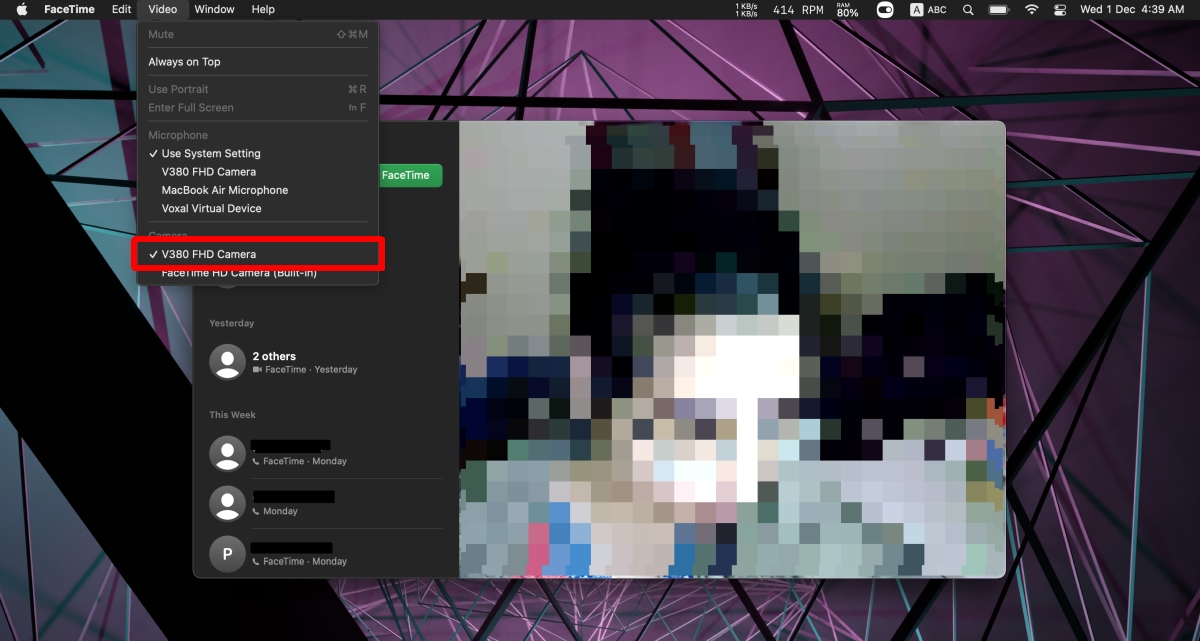The height and width of the screenshot is (641, 1200).
Task: Select checked V380 FHD Camera under Camera
Action: [258, 254]
